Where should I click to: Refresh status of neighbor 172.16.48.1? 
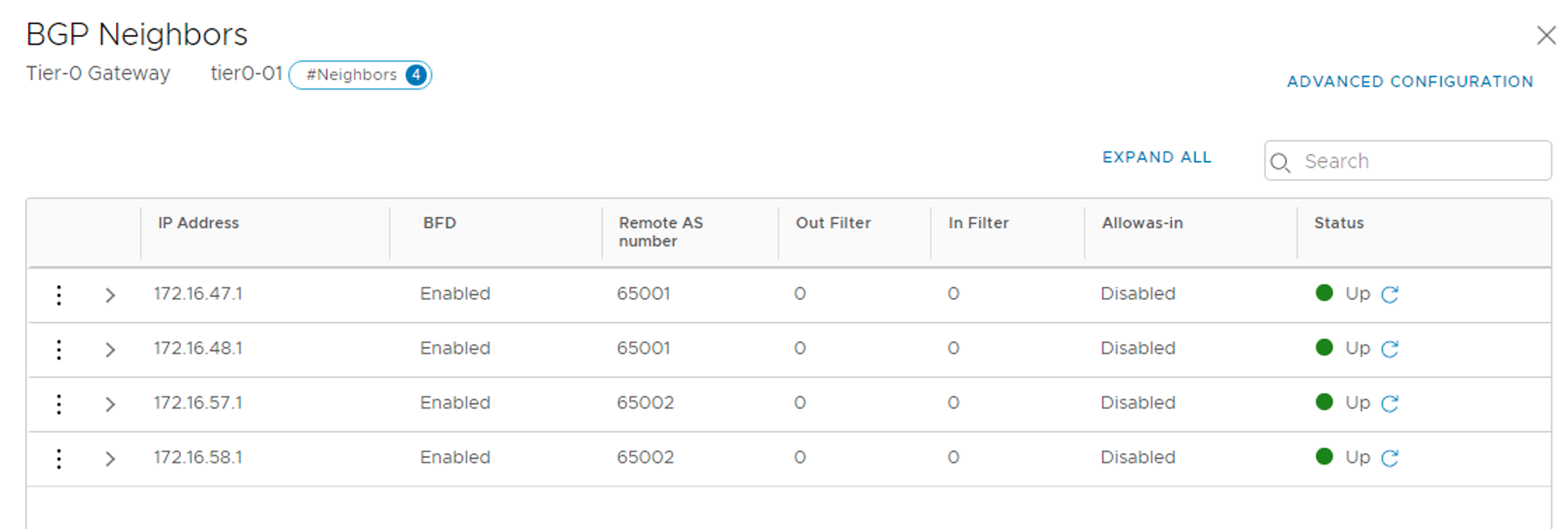(x=1390, y=349)
